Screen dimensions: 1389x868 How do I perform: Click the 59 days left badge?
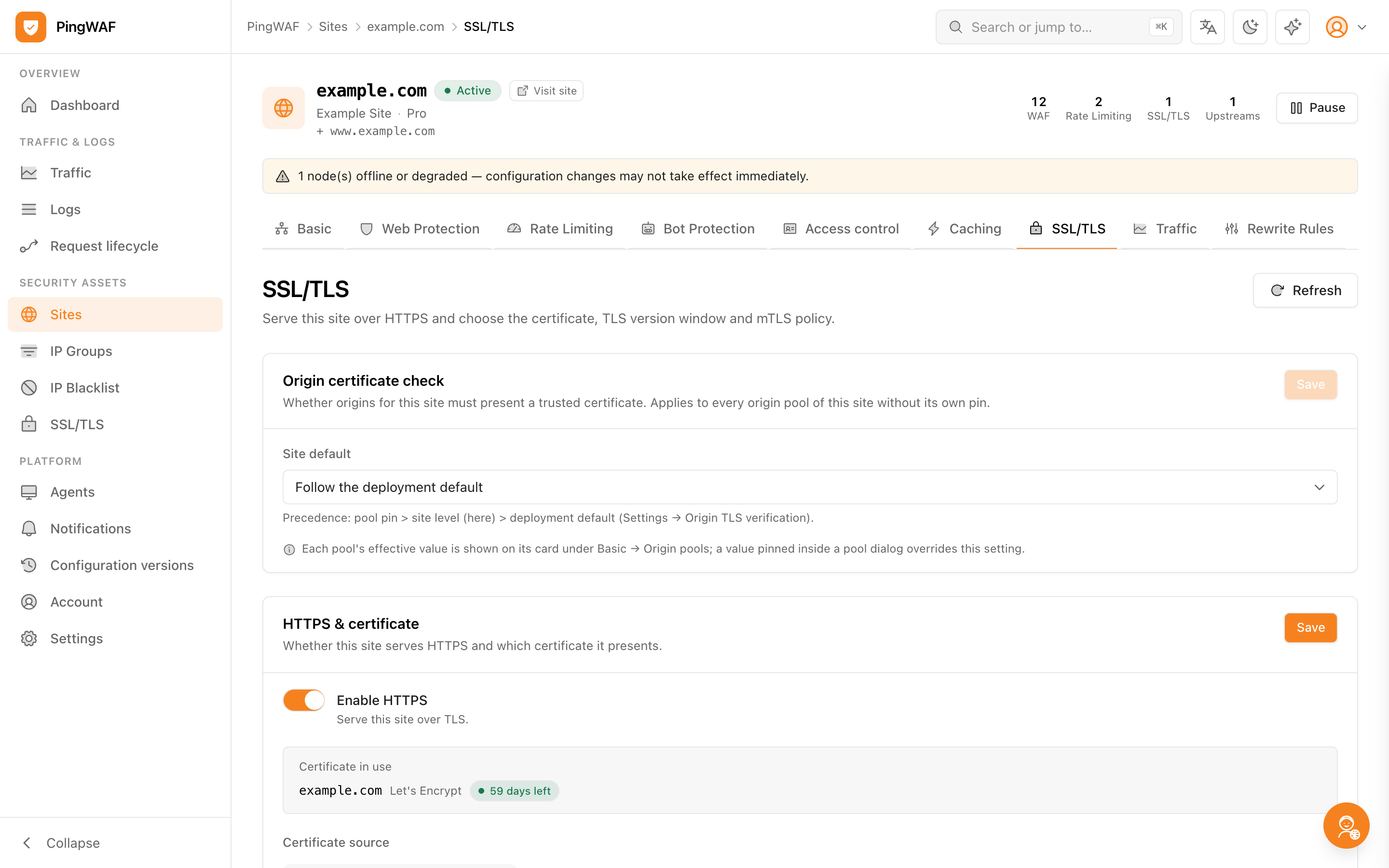[x=514, y=790]
